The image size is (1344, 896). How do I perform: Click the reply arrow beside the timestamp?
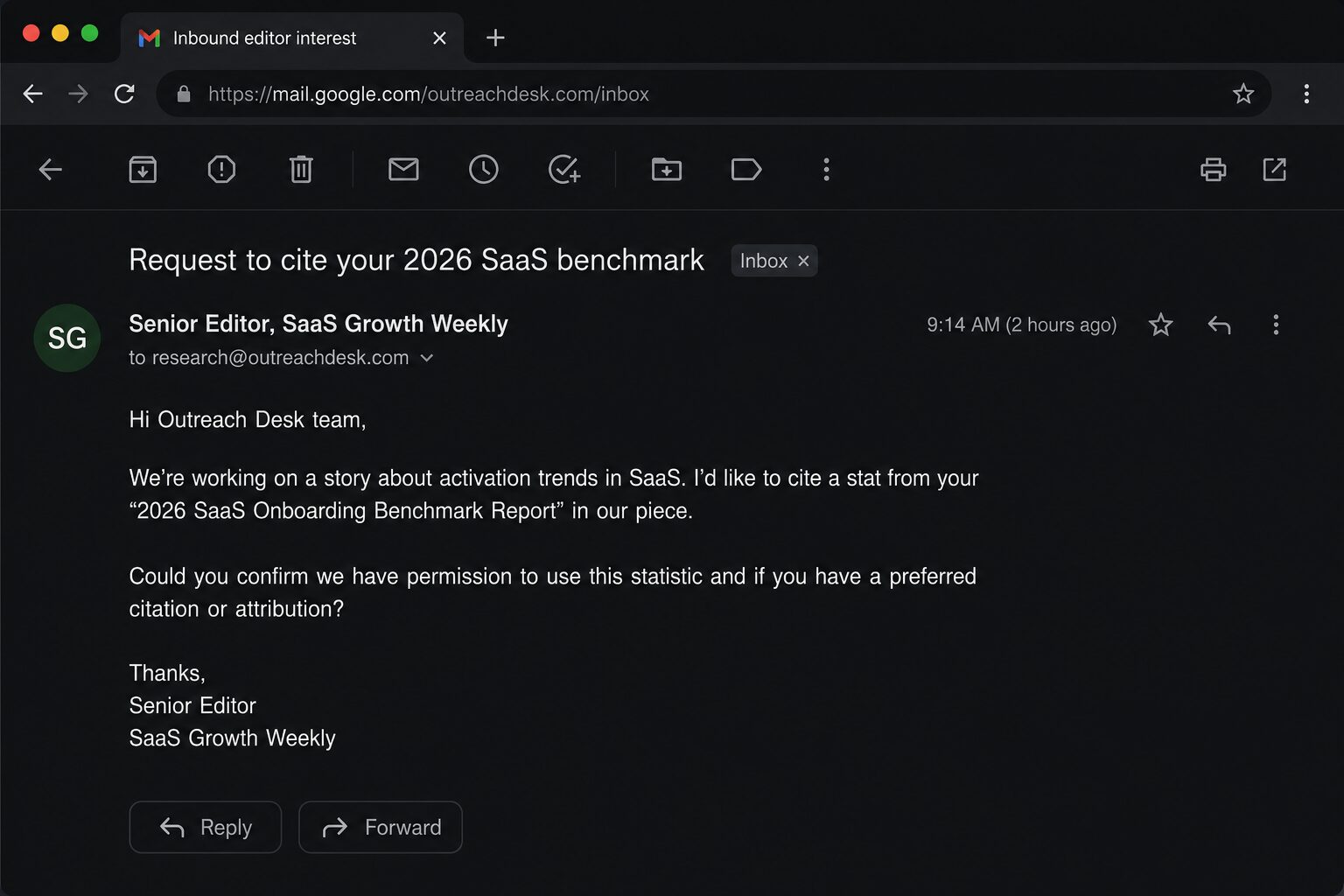1219,325
